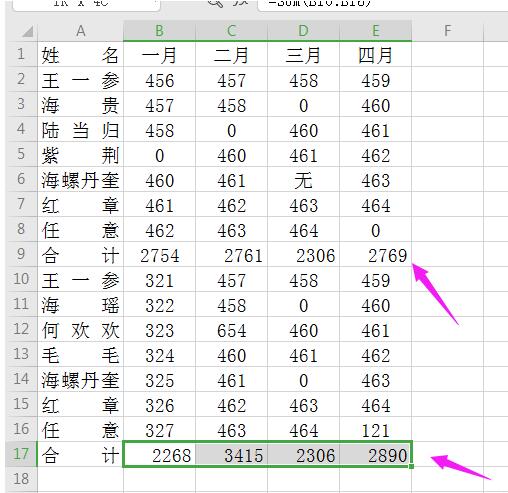This screenshot has height=493, width=508.
Task: Select 海螺丹奎 in row 14
Action: [x=80, y=379]
